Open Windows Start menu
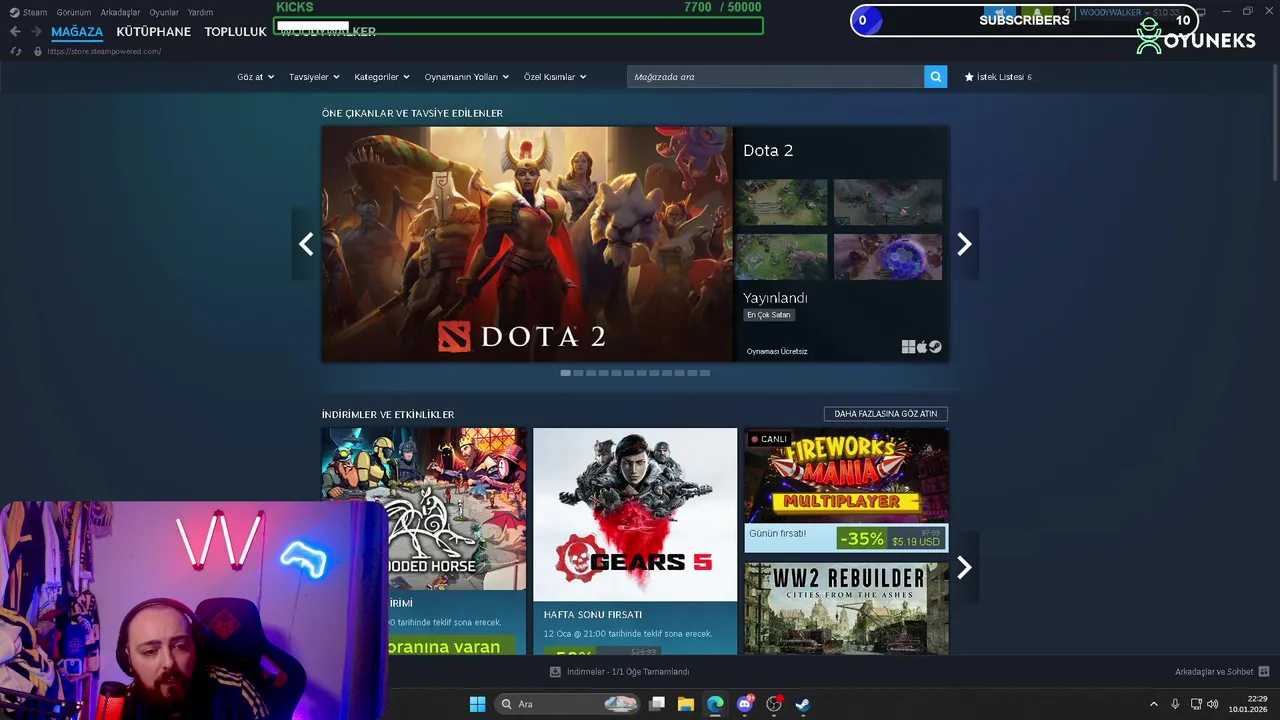Viewport: 1280px width, 720px height. [x=477, y=704]
